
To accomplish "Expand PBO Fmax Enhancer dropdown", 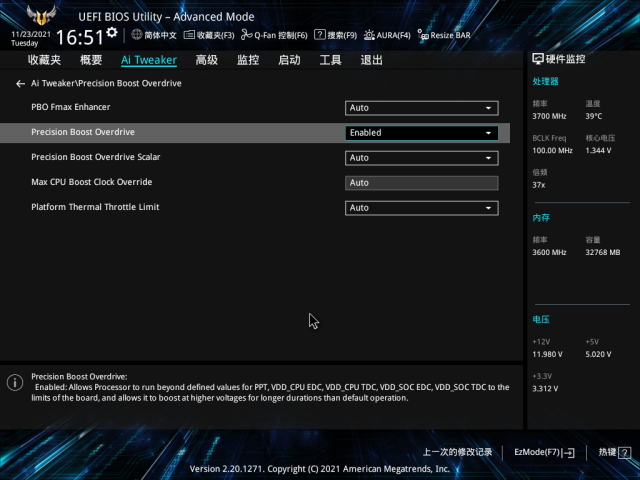I will [x=421, y=108].
